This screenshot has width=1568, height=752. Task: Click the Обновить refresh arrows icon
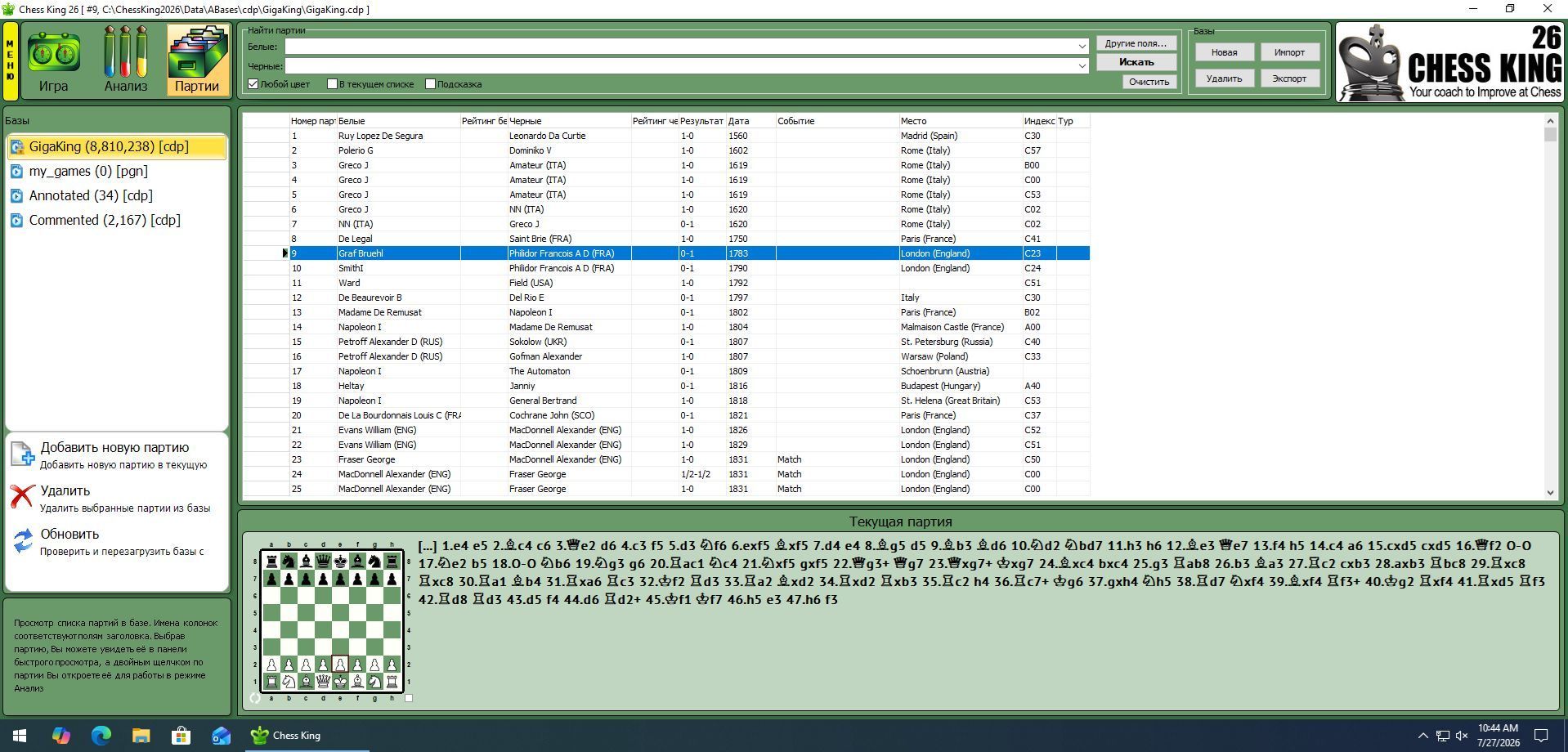pos(23,540)
